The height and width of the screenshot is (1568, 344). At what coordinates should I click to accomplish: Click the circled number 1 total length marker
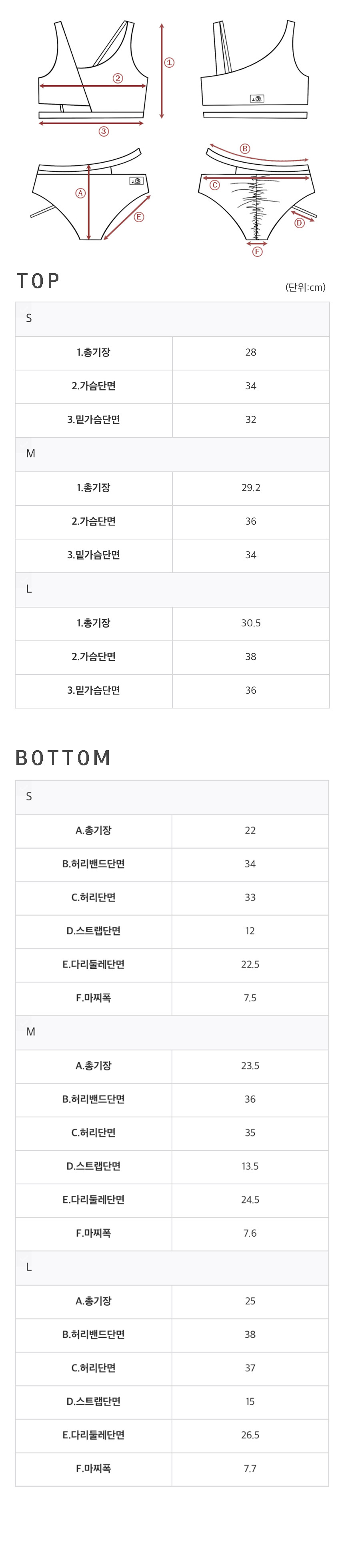pos(169,63)
